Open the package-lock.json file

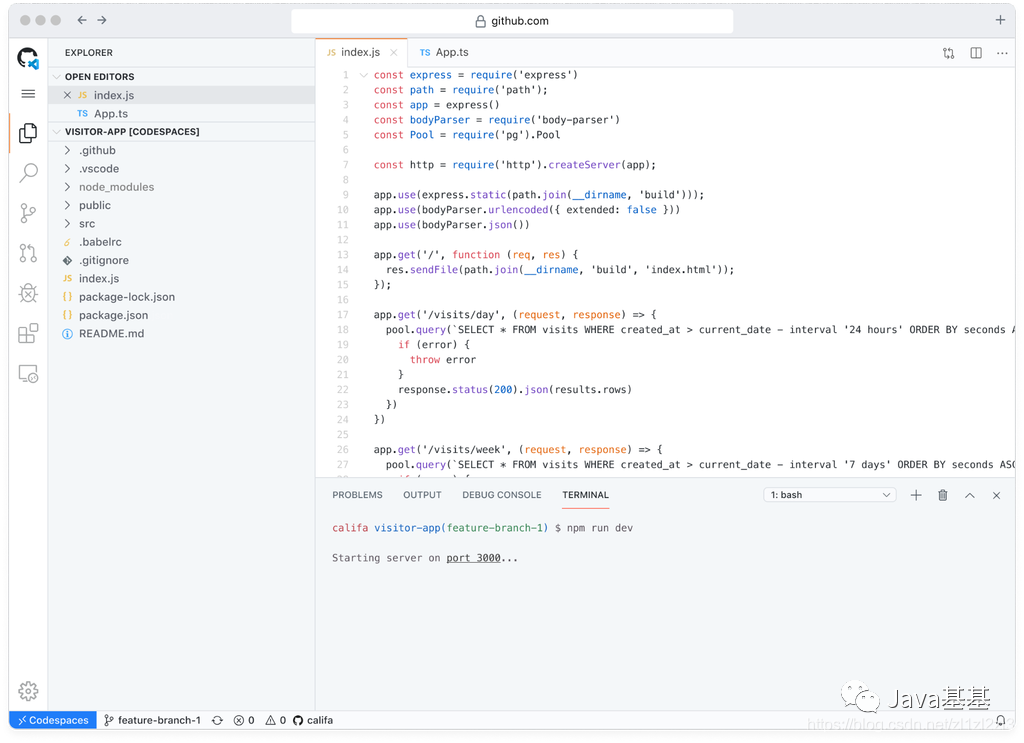pyautogui.click(x=183, y=296)
